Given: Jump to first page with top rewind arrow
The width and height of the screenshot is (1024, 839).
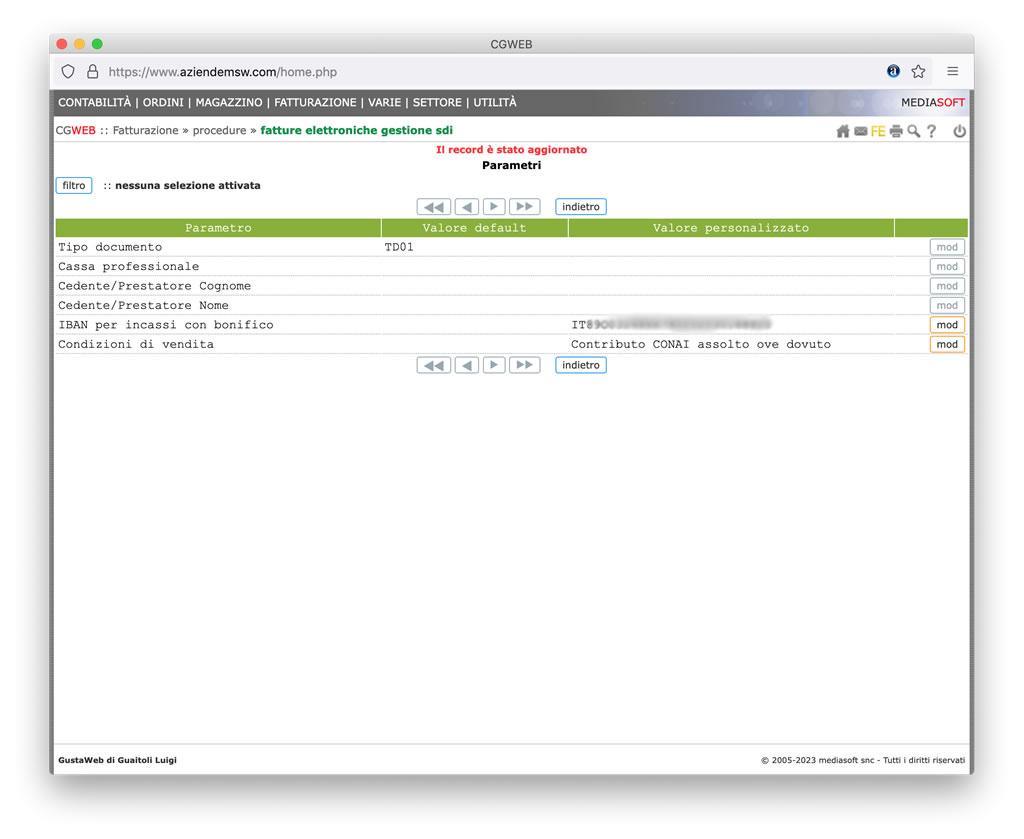Looking at the screenshot, I should [433, 207].
